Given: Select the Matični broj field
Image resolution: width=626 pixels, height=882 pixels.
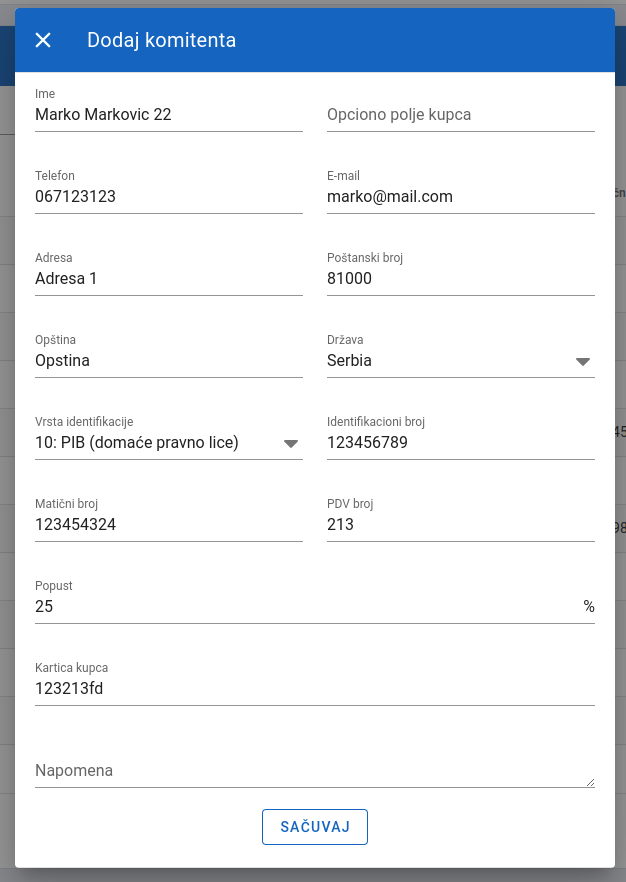Looking at the screenshot, I should 168,525.
